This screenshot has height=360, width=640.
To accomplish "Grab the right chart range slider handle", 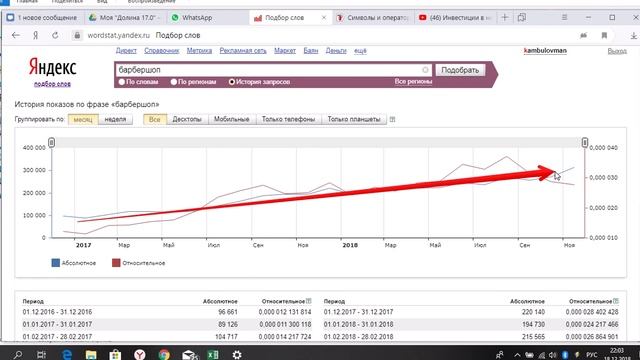I will pos(585,142).
